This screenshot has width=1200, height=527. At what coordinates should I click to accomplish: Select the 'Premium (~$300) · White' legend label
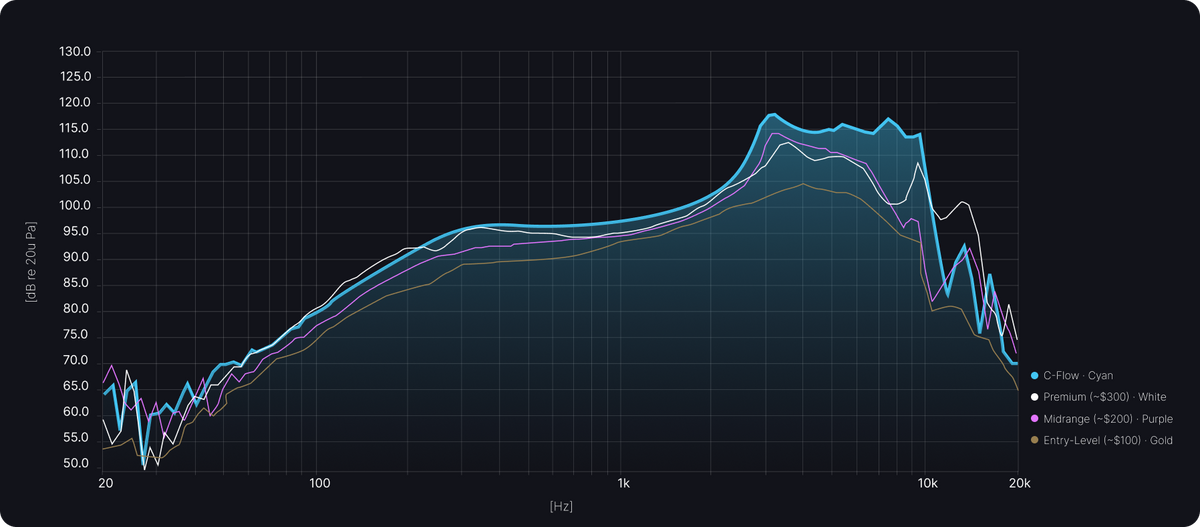[1104, 397]
